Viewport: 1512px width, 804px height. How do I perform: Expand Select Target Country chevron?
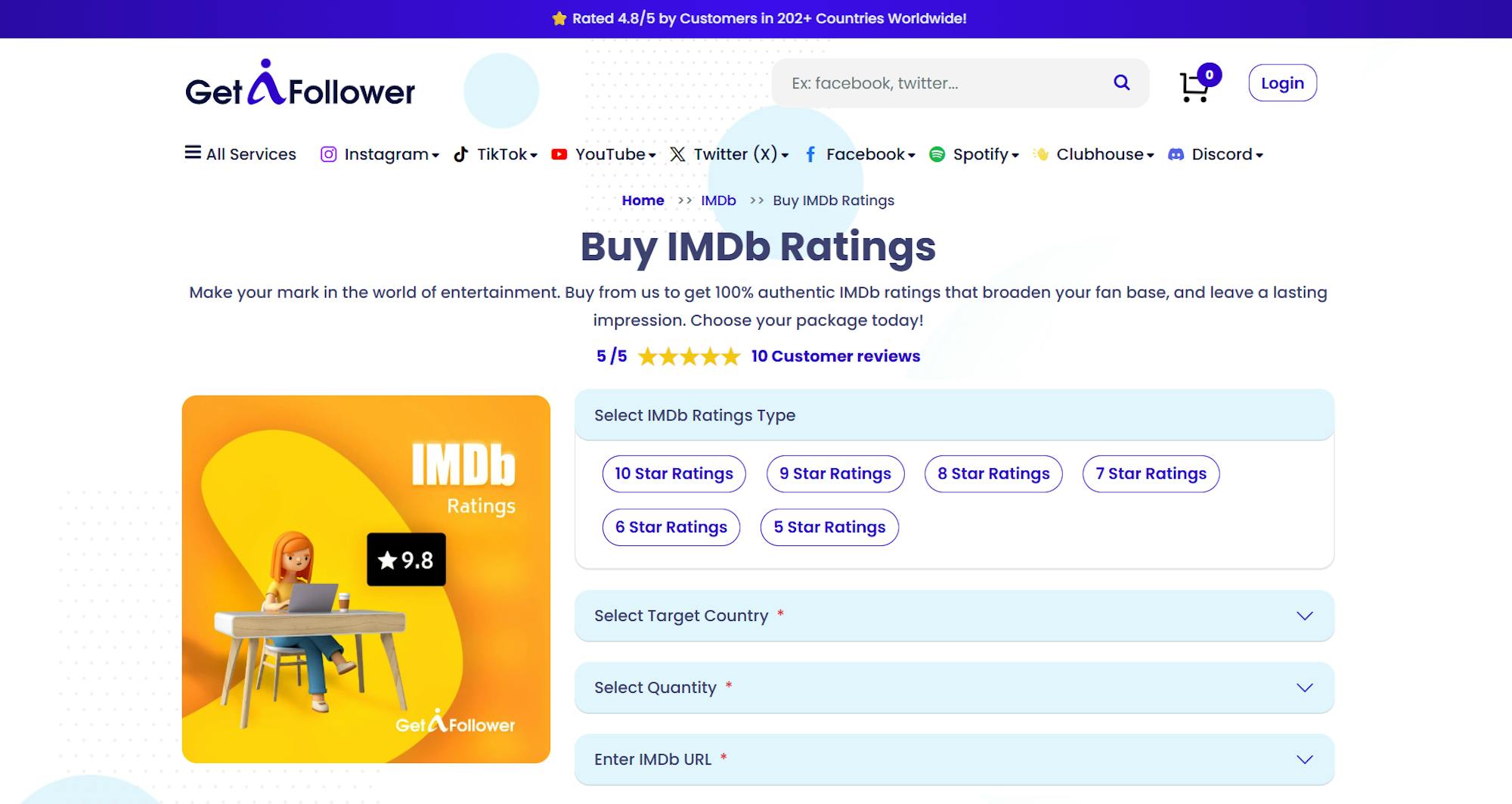pos(1305,616)
